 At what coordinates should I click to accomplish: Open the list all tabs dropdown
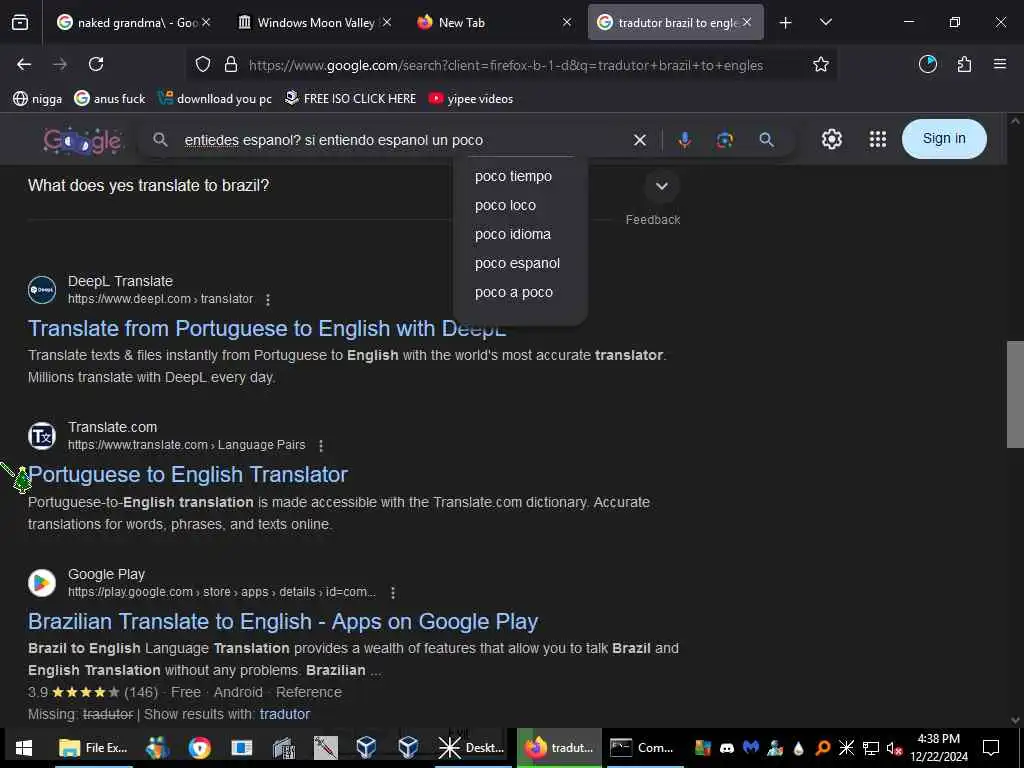pyautogui.click(x=825, y=22)
